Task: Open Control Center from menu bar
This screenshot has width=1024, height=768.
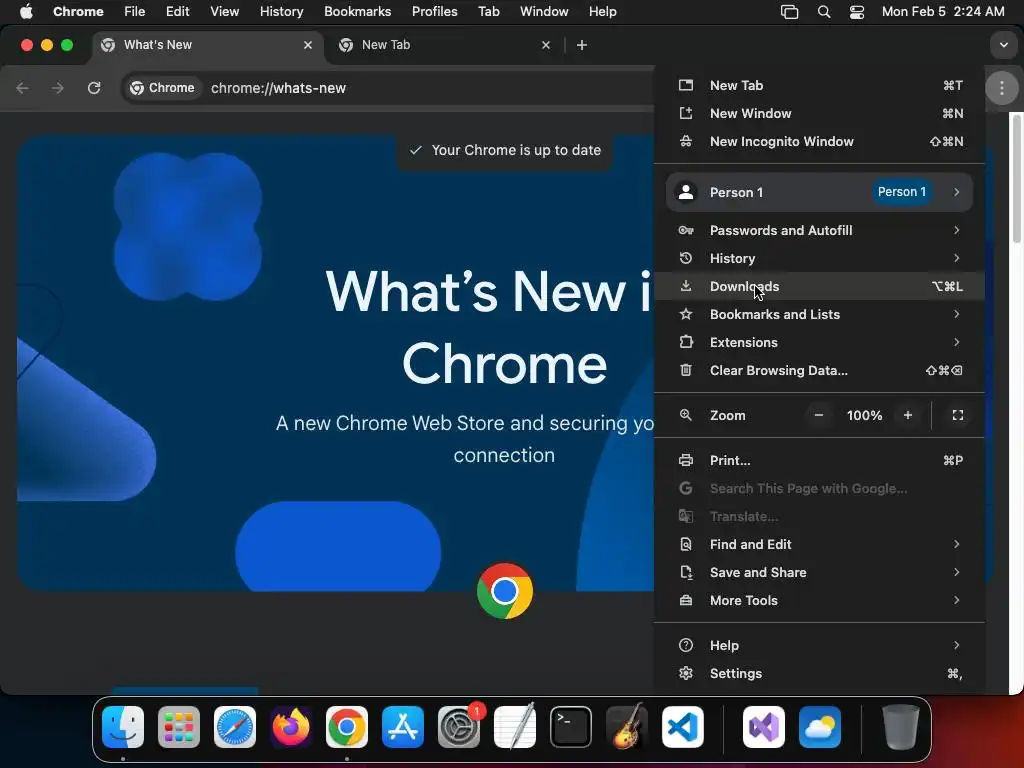Action: [x=857, y=12]
